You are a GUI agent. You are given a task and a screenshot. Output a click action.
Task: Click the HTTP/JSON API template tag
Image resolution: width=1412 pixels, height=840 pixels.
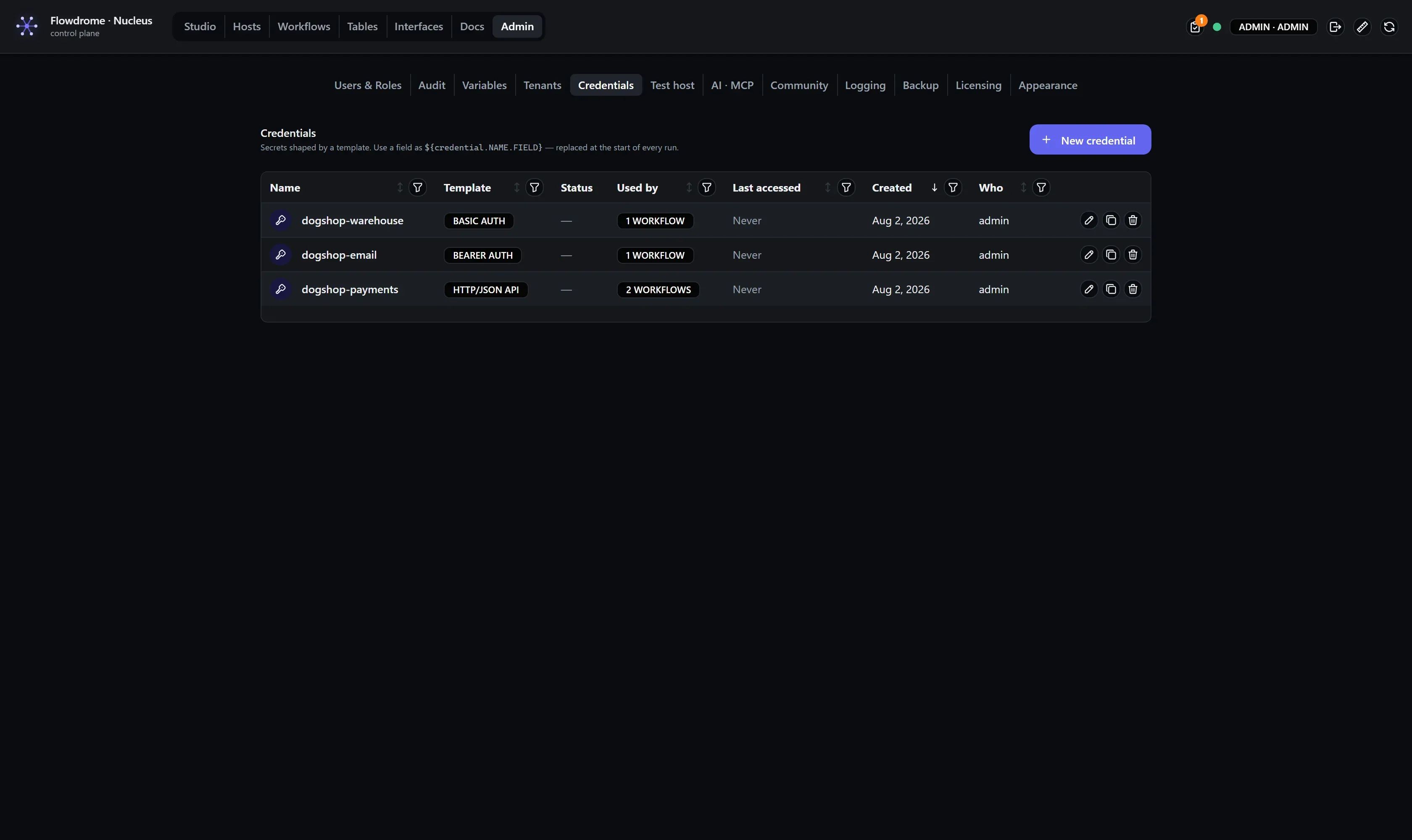click(x=485, y=290)
